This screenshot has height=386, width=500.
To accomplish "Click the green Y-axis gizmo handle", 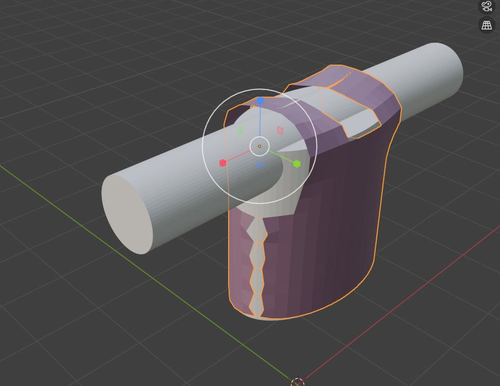I will 297,164.
